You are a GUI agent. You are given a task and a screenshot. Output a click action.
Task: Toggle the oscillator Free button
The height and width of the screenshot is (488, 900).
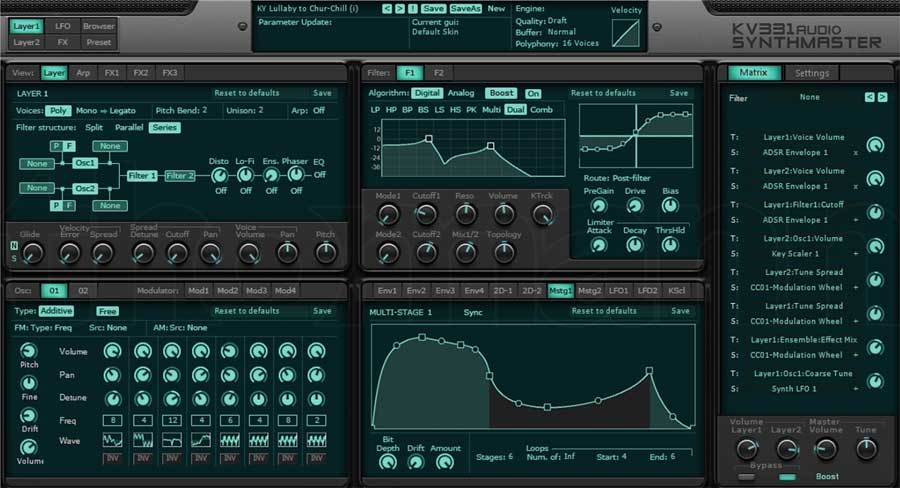pyautogui.click(x=107, y=311)
